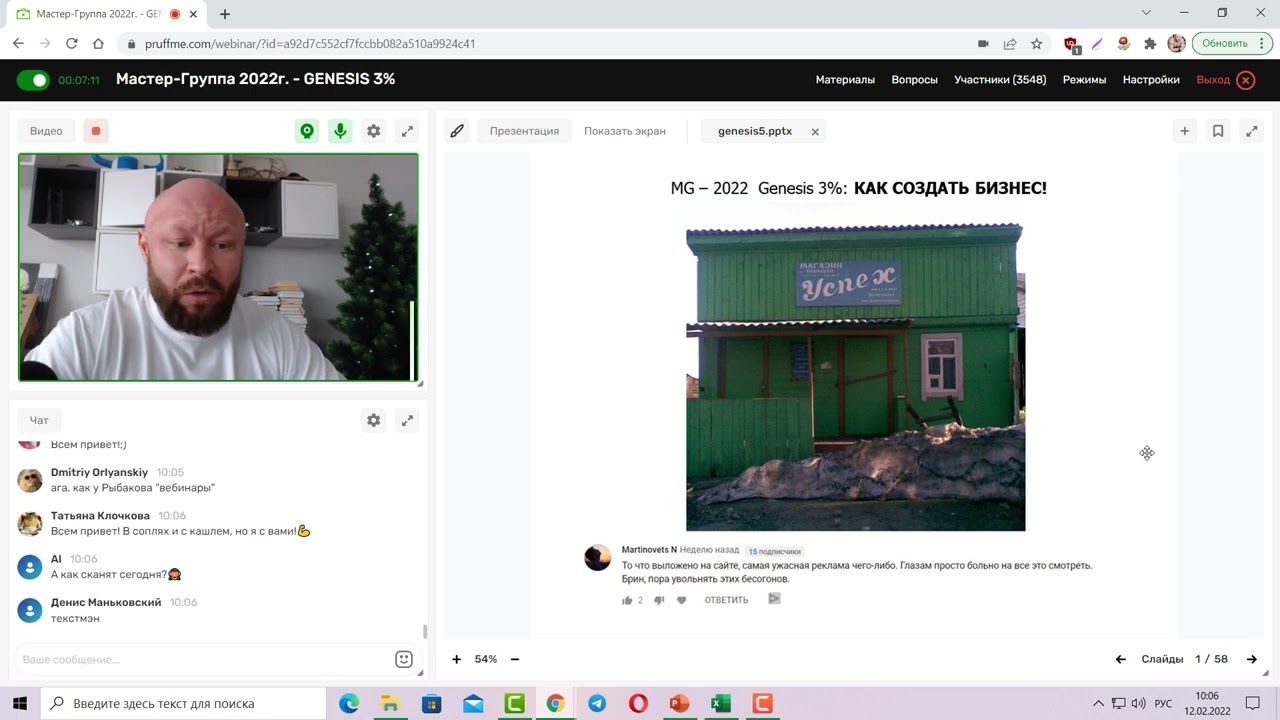Toggle the webcam off
This screenshot has height=720, width=1280.
coord(307,130)
